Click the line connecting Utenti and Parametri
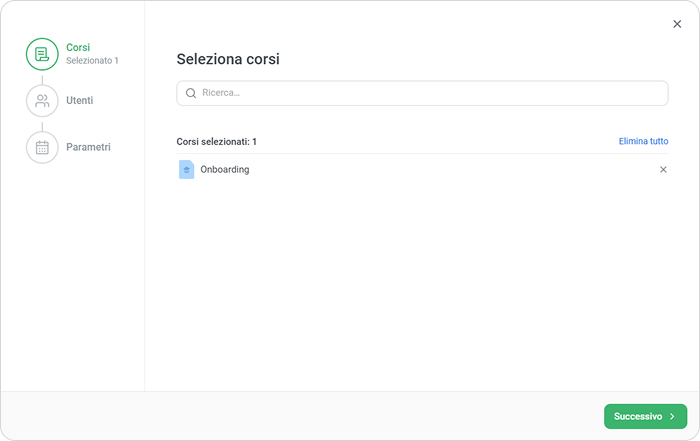This screenshot has width=700, height=441. click(42, 124)
